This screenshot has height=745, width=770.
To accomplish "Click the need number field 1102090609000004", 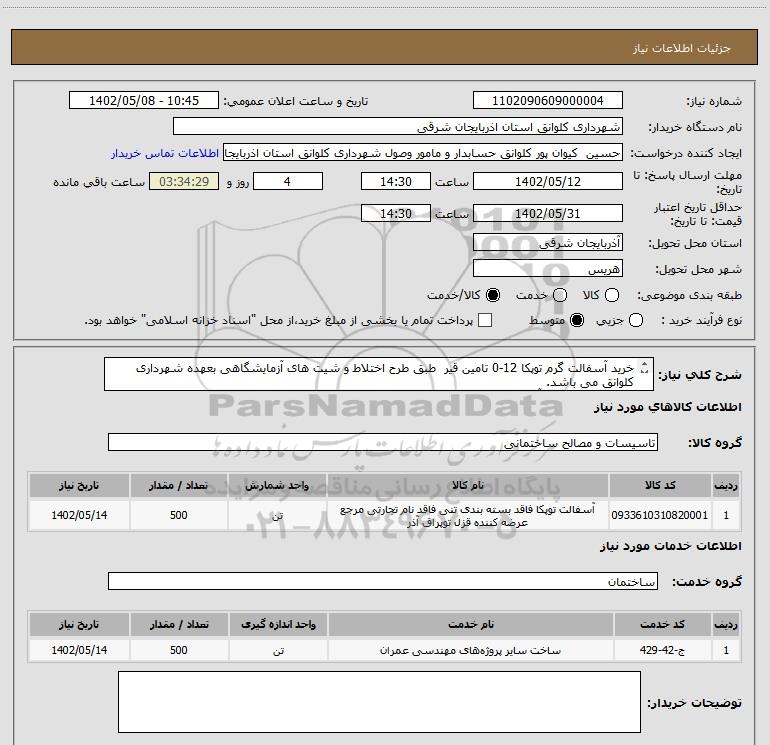I will coord(548,100).
